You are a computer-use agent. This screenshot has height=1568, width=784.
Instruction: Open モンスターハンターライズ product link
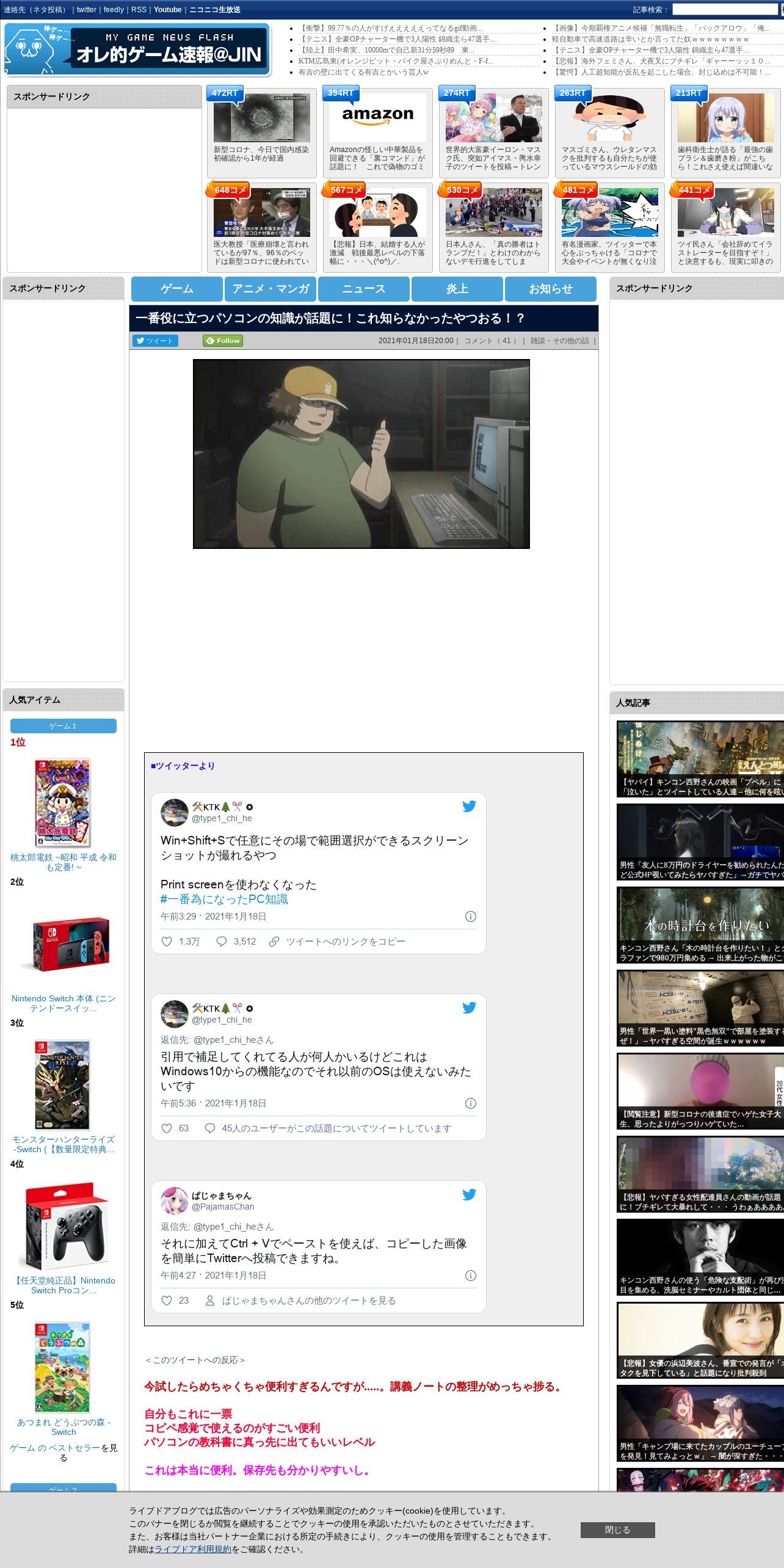(x=64, y=1144)
